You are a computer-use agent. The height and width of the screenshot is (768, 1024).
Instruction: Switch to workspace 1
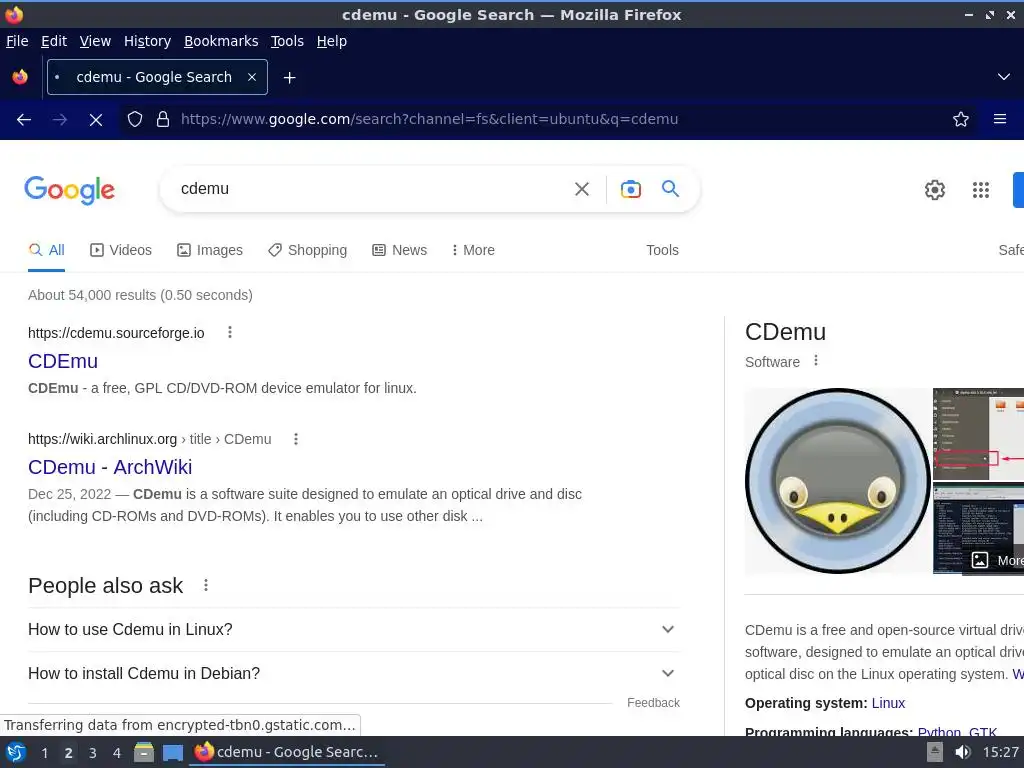click(x=44, y=753)
